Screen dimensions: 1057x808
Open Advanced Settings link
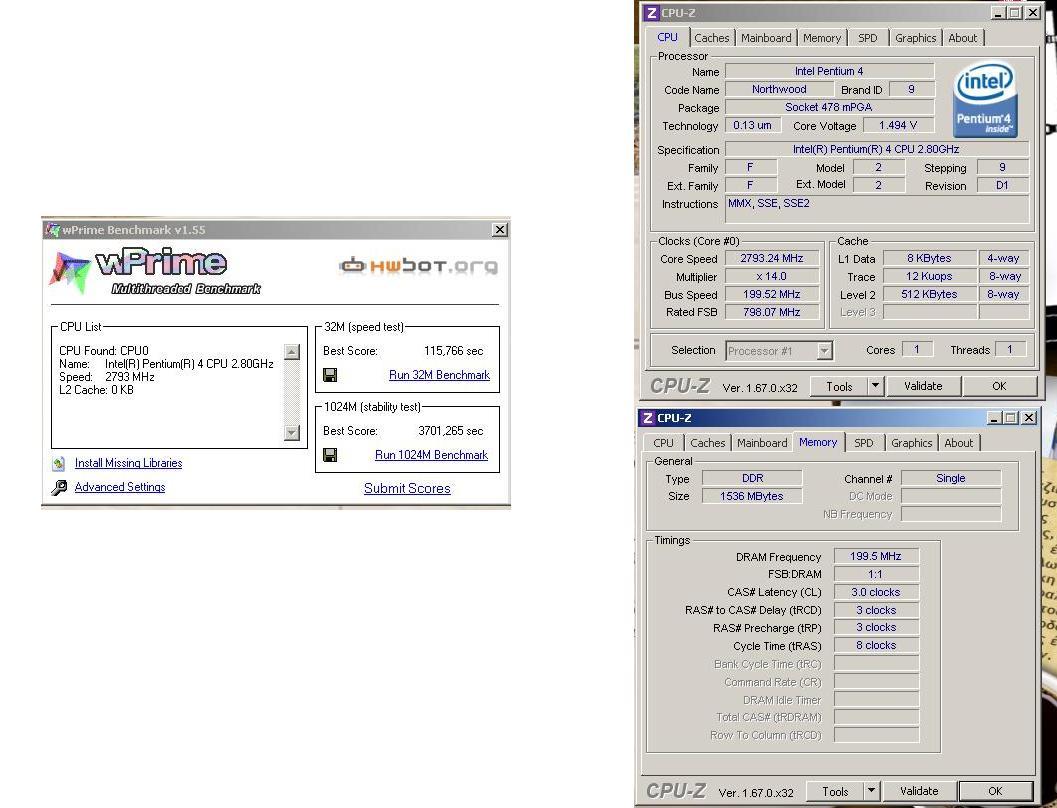120,487
